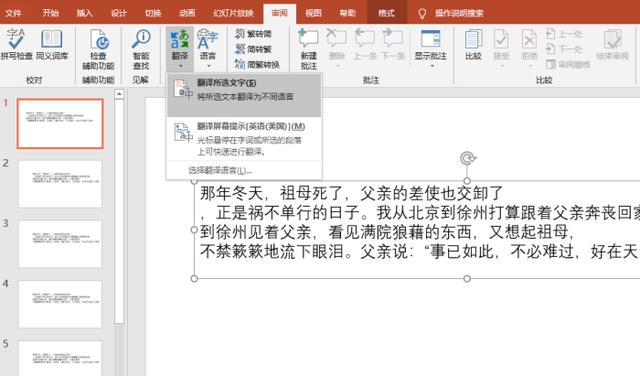Click the 删除 comment icon
640x376 pixels.
coord(337,39)
